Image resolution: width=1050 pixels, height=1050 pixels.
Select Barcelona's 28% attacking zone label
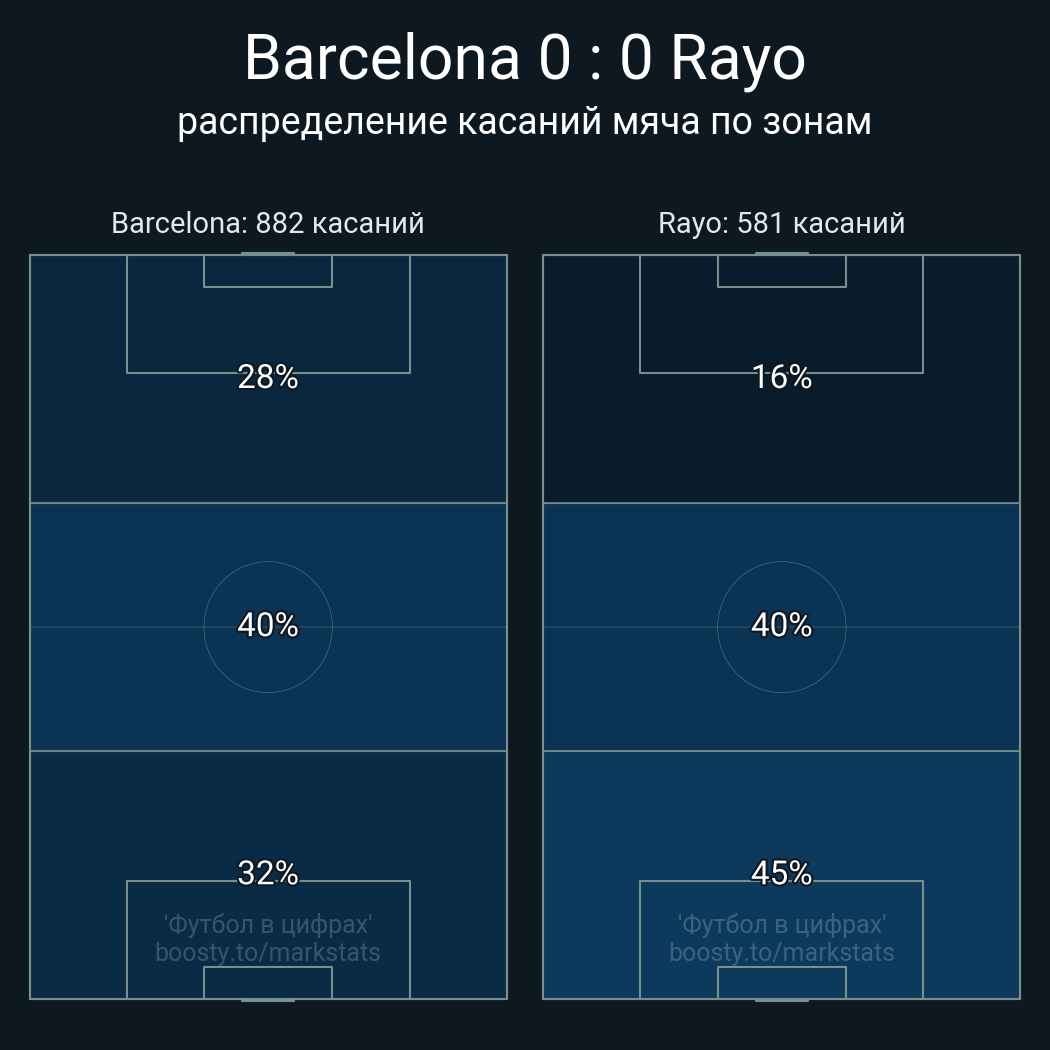click(267, 377)
